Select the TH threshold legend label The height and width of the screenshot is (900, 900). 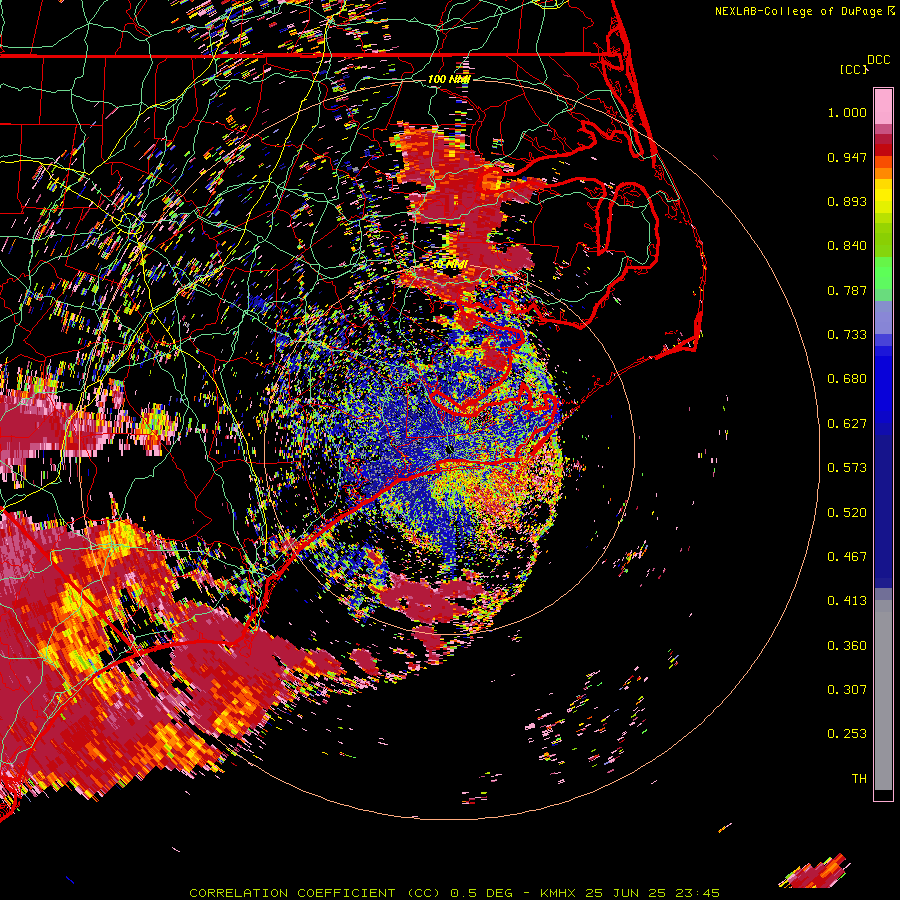tap(859, 779)
